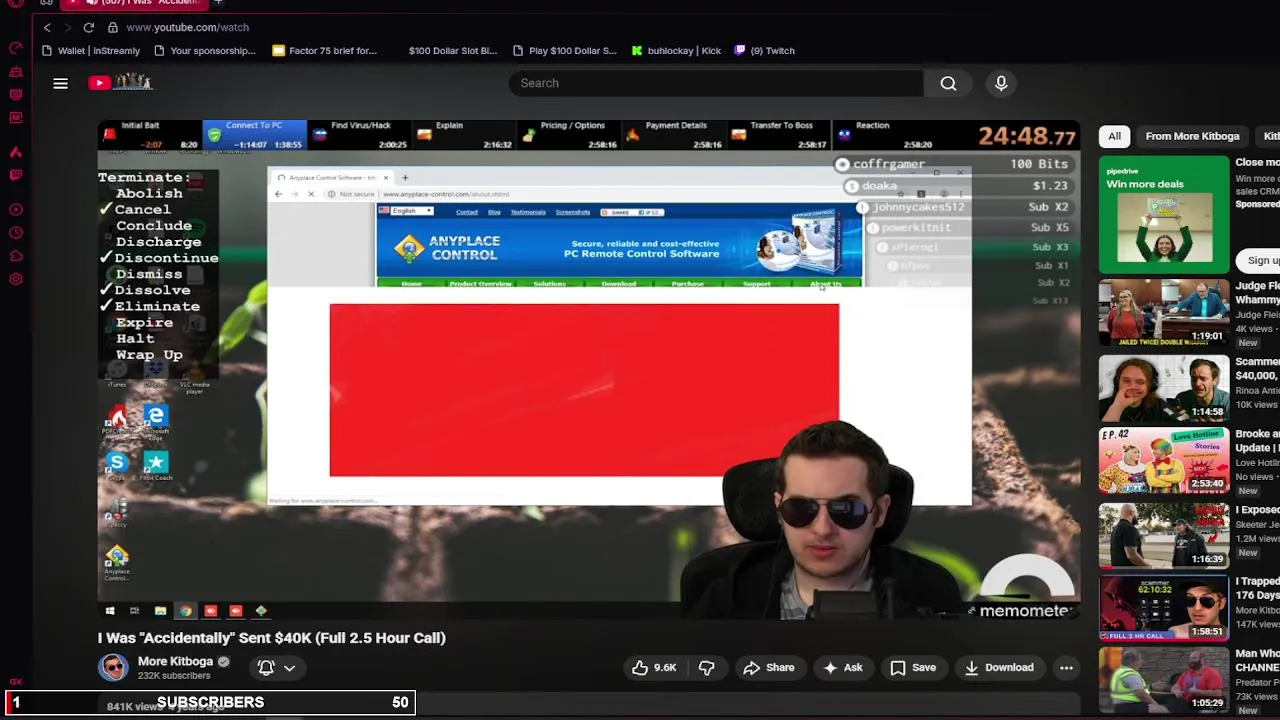
Task: Open the buhlockay Kick bookmark
Action: (676, 50)
